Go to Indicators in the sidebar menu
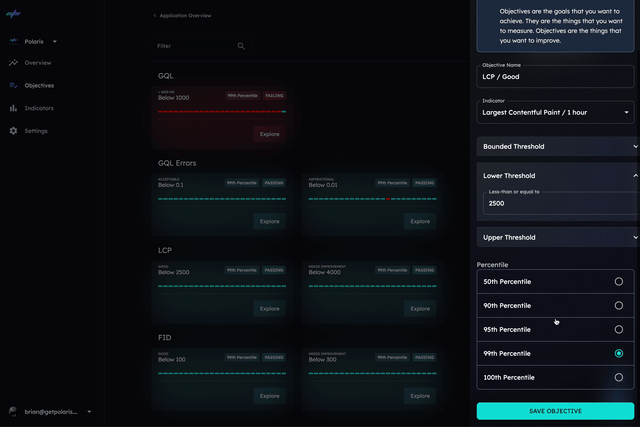The height and width of the screenshot is (427, 640). tap(39, 108)
